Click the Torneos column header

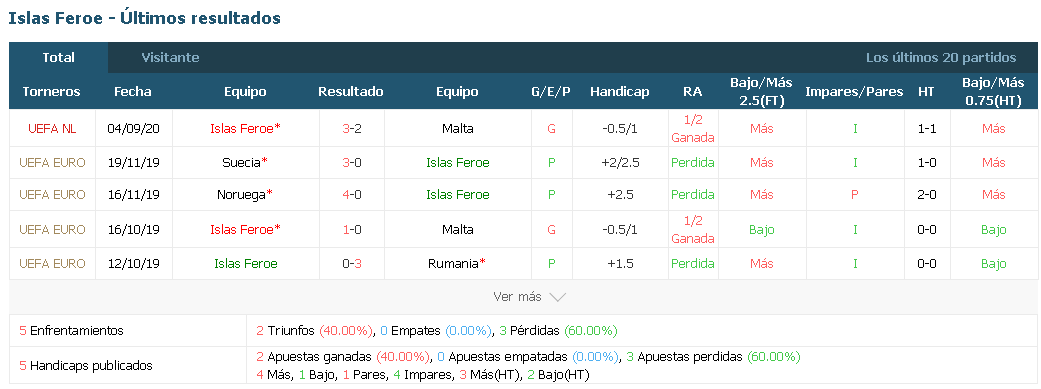(51, 92)
